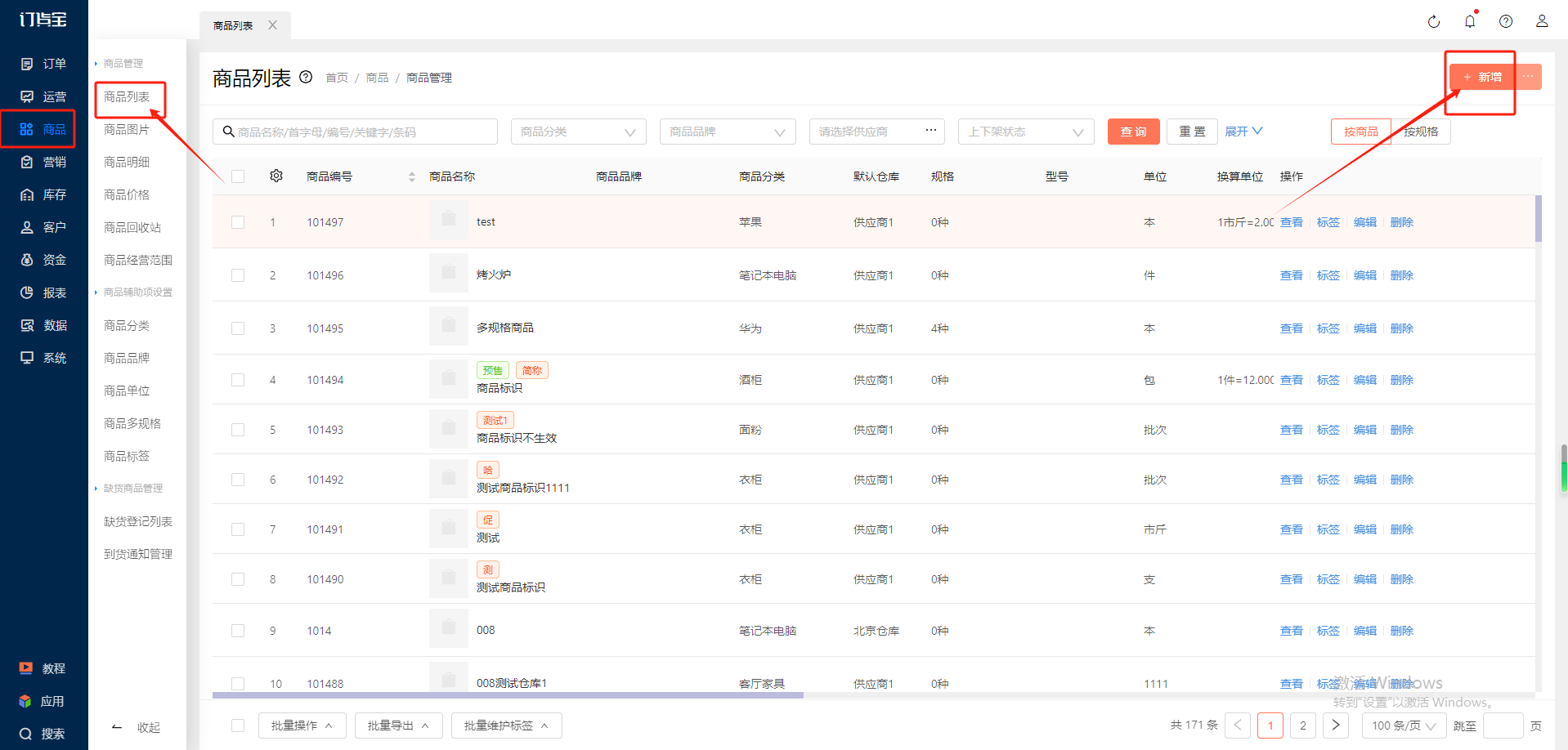Image resolution: width=1568 pixels, height=750 pixels.
Task: Expand the 上下架状态 dropdown
Action: click(1025, 132)
